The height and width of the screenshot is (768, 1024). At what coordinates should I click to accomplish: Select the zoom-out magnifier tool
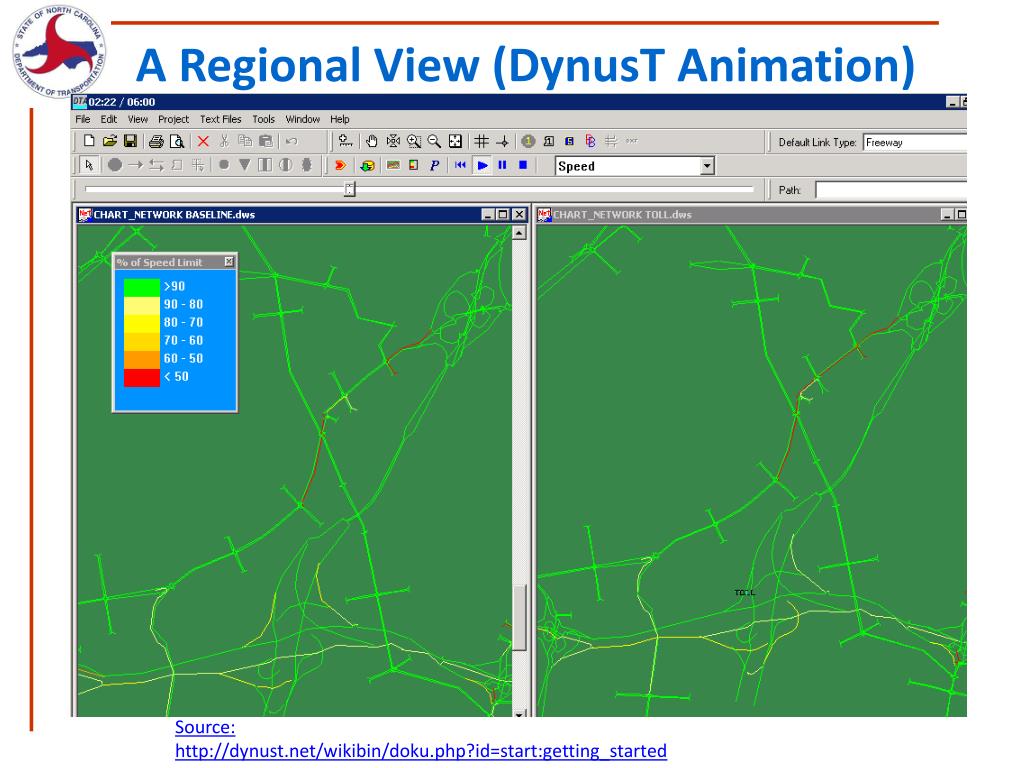(434, 141)
